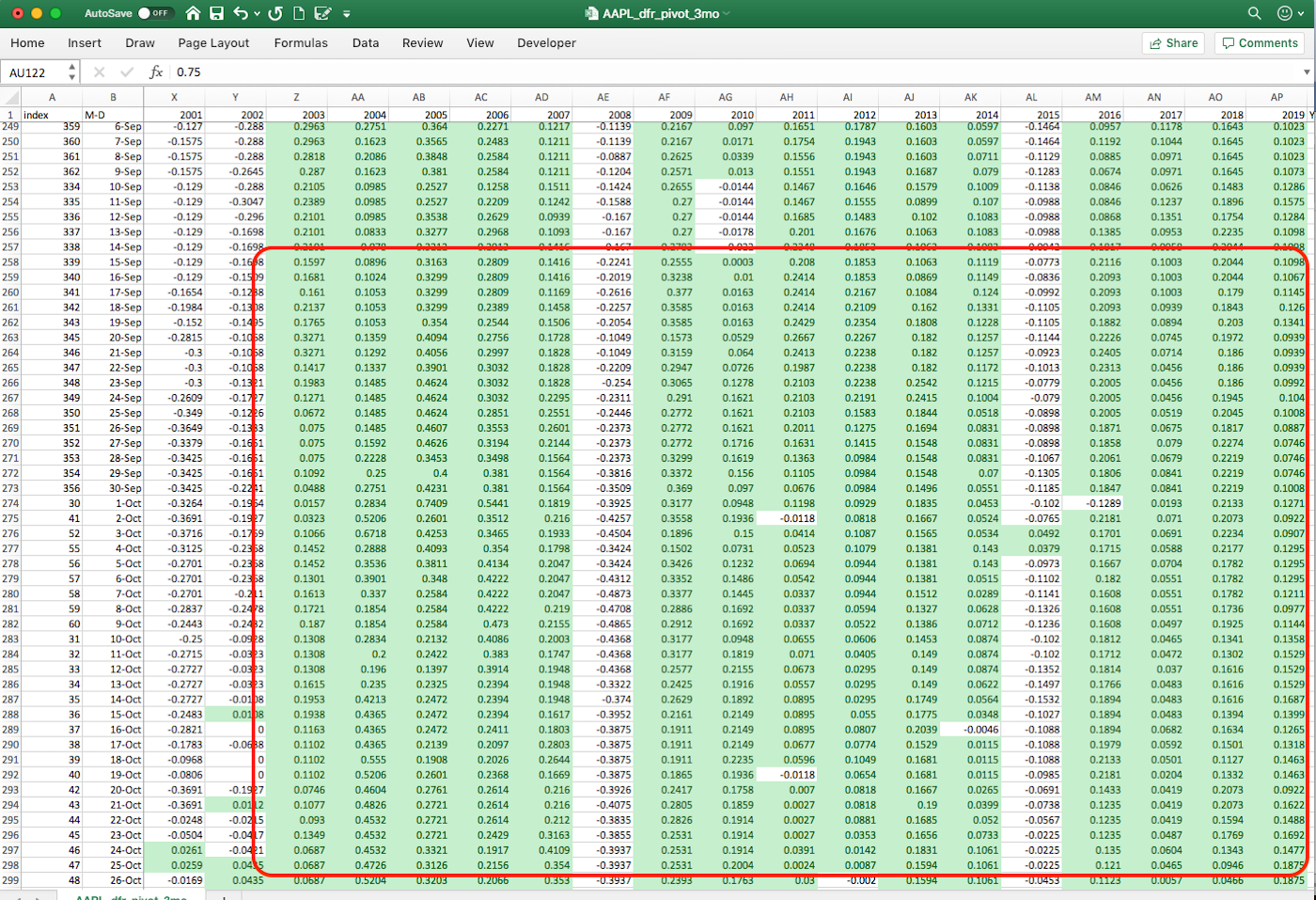
Task: Open the Customize Quick Access Toolbar dropdown
Action: point(347,14)
